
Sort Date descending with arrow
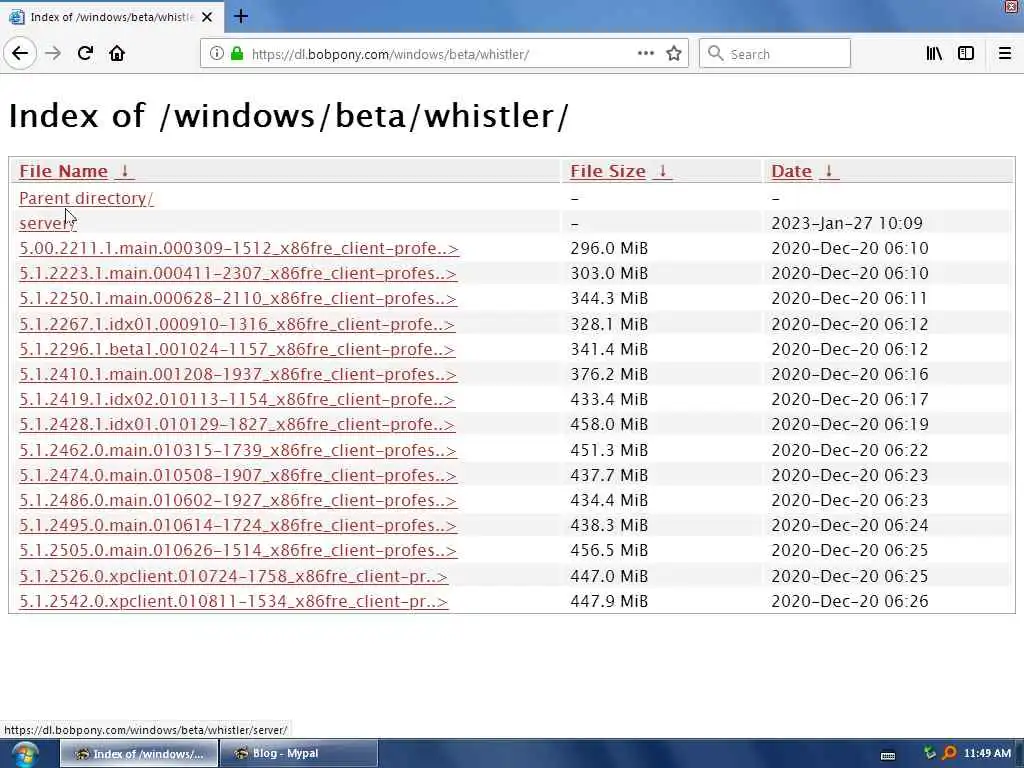828,171
